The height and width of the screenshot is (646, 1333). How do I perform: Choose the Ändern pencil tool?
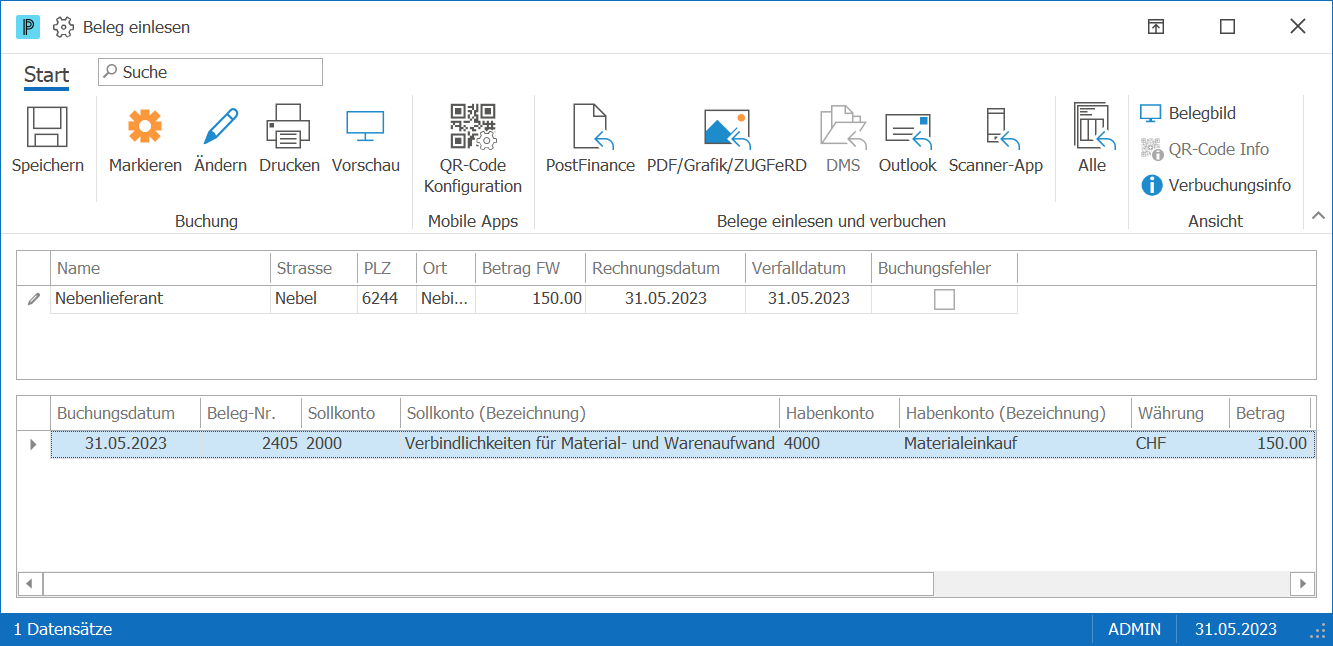point(220,127)
